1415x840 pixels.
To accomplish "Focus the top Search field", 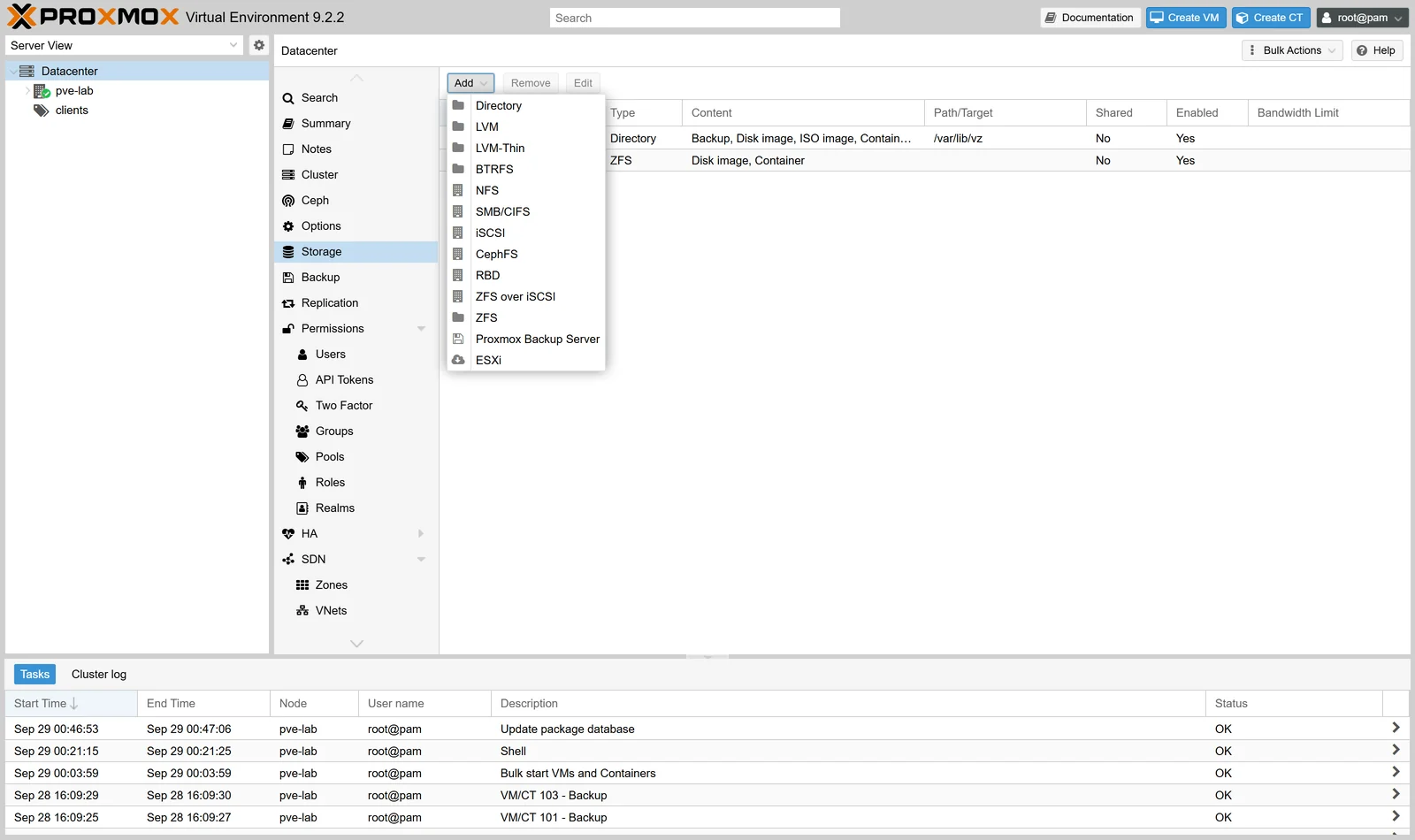I will [694, 18].
